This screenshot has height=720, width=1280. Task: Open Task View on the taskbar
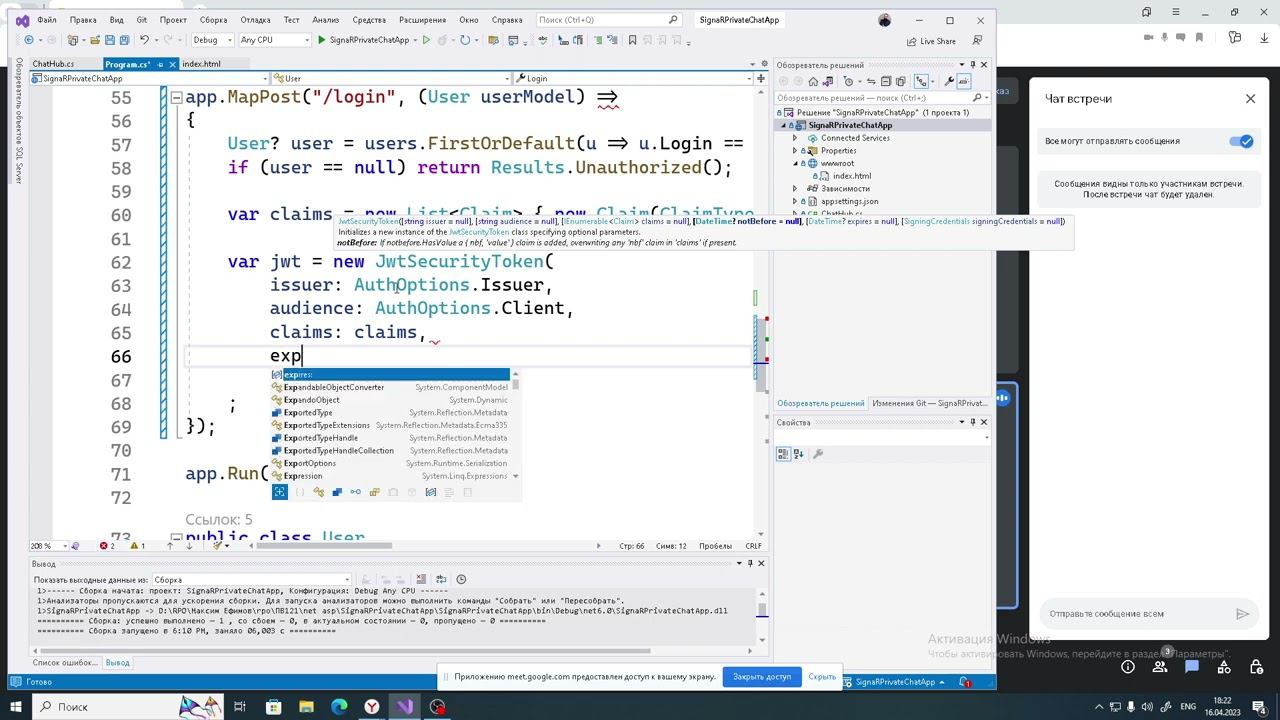click(240, 707)
